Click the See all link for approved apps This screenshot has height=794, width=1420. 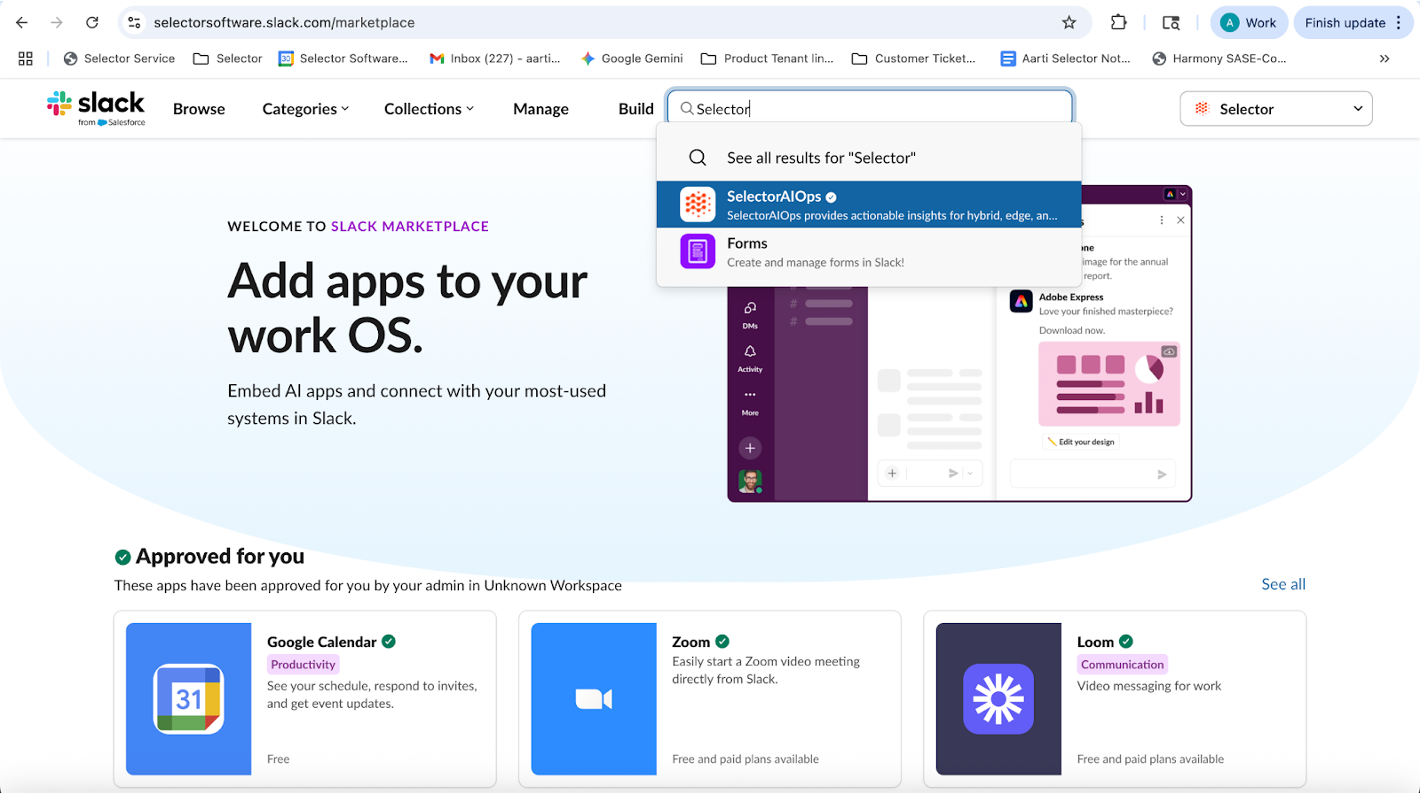1283,584
